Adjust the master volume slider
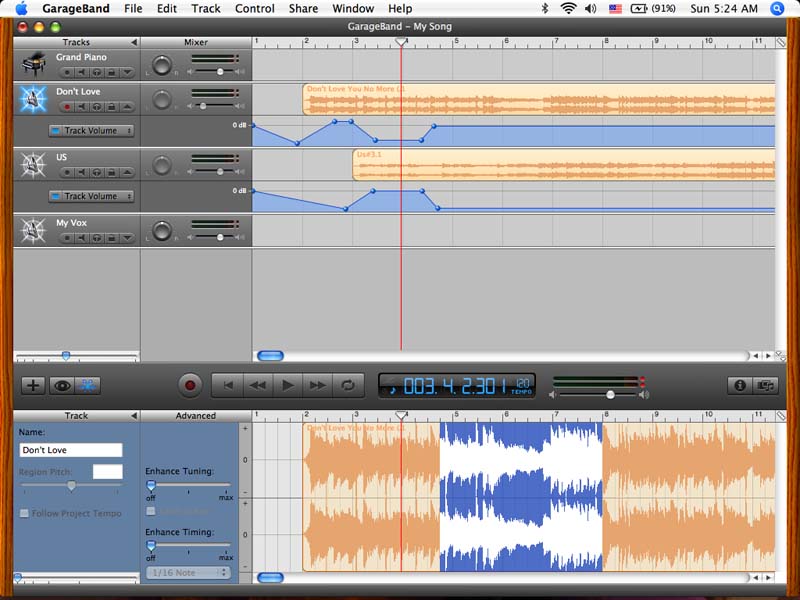Viewport: 800px width, 600px height. click(x=610, y=395)
